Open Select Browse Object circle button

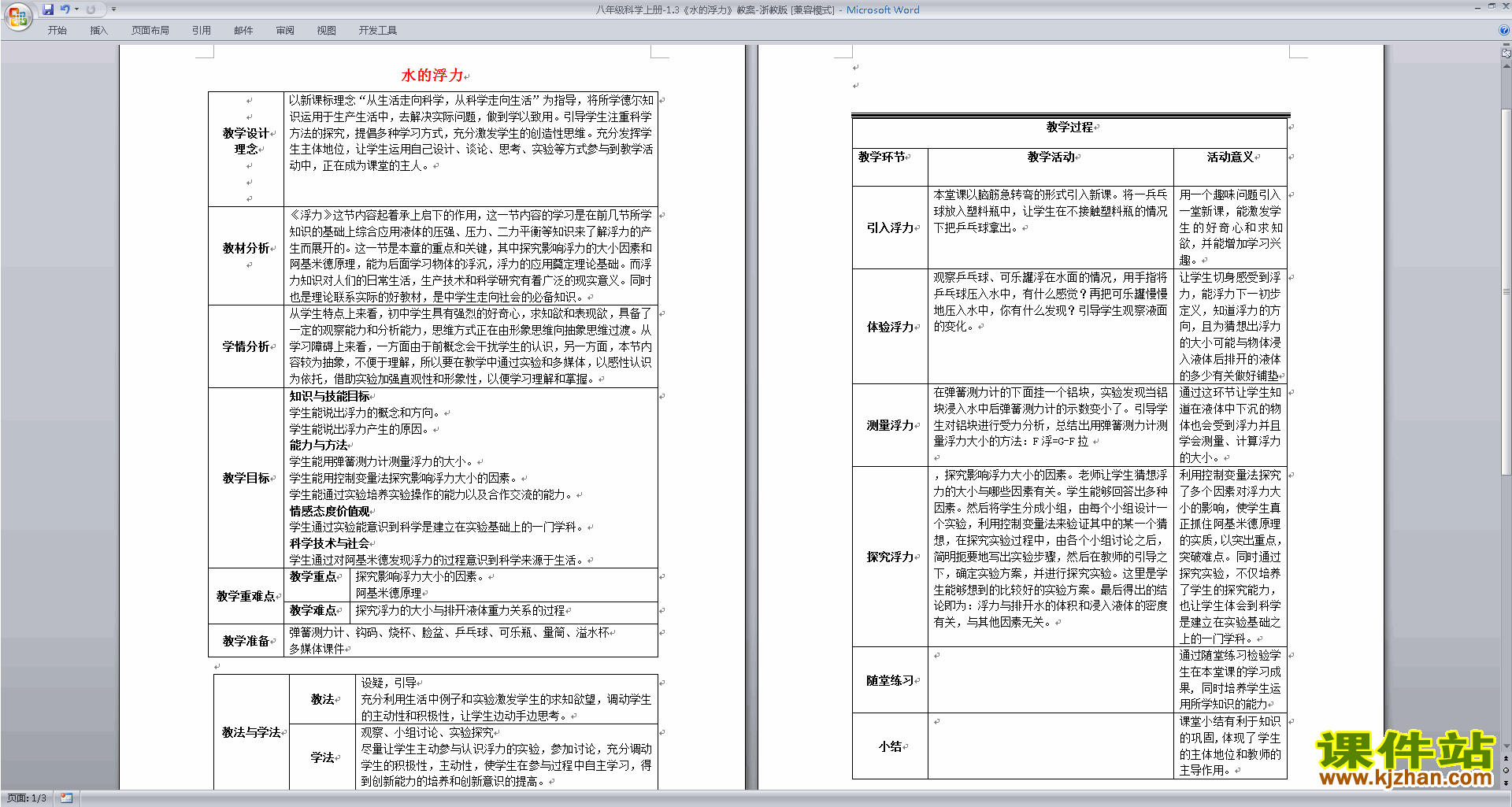coord(1506,771)
